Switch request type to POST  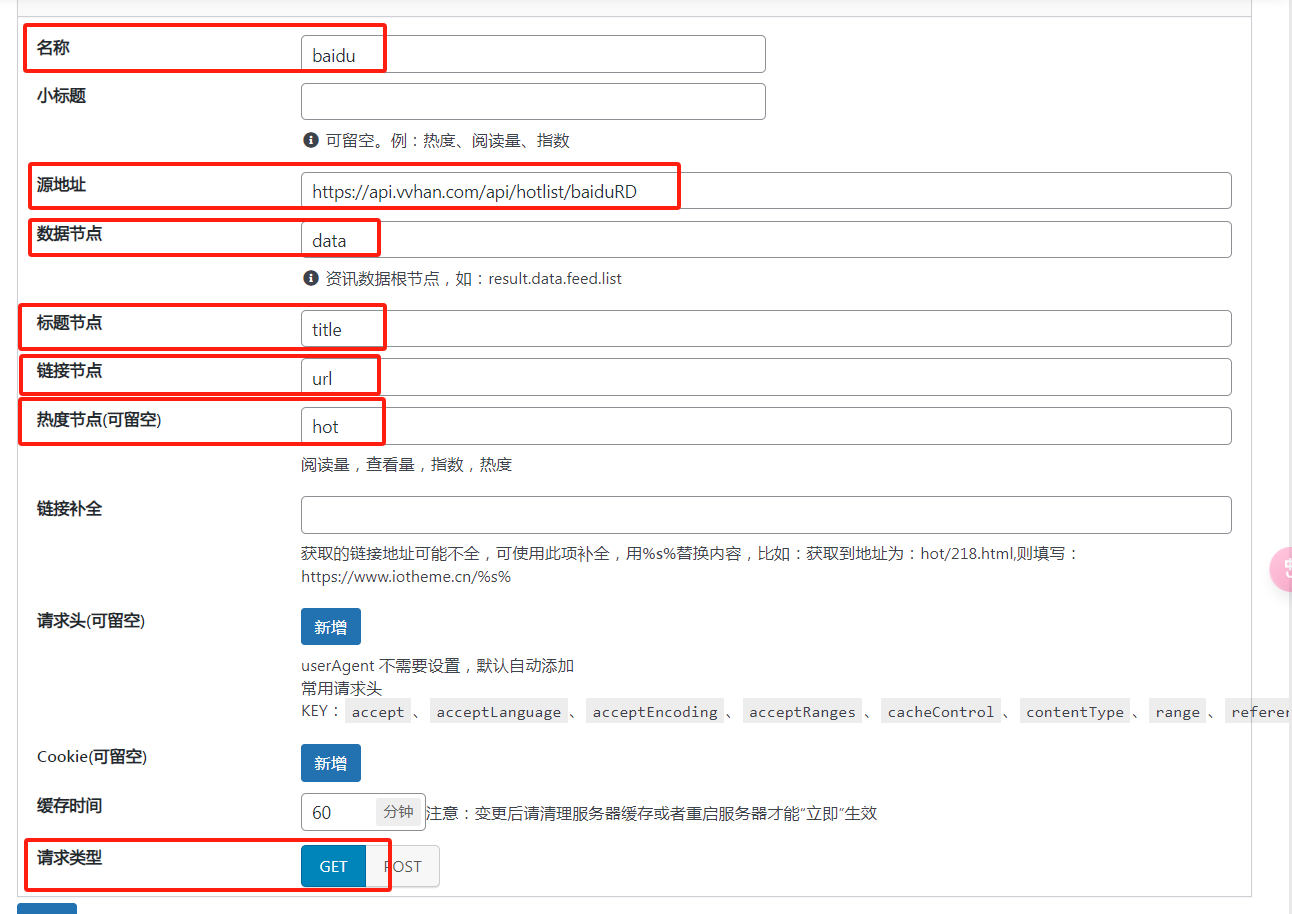point(403,867)
